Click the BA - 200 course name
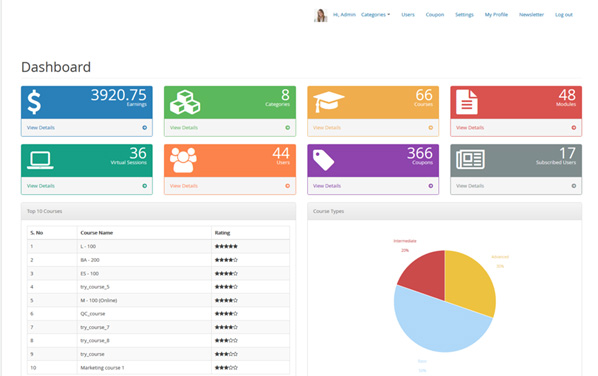Viewport: 598px width, 376px height. click(x=90, y=260)
